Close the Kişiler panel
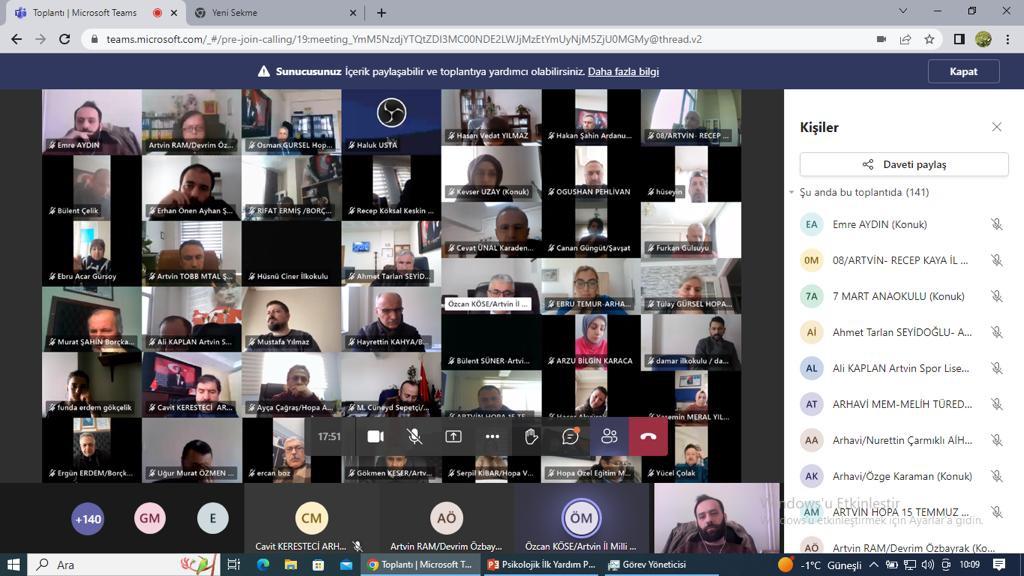Image resolution: width=1024 pixels, height=576 pixels. [996, 127]
